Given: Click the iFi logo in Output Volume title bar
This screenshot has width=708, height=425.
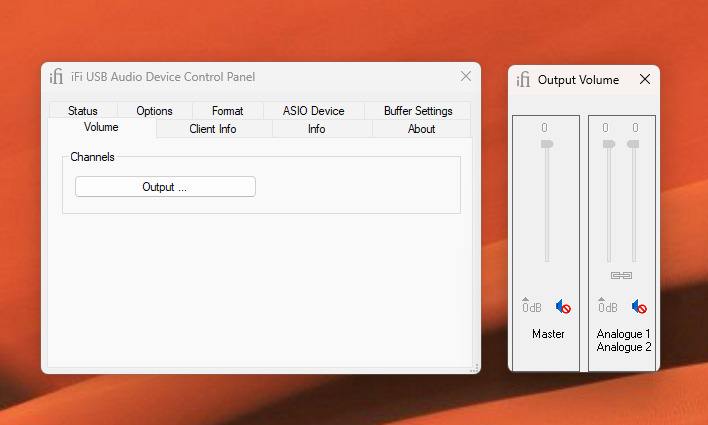Looking at the screenshot, I should [523, 80].
